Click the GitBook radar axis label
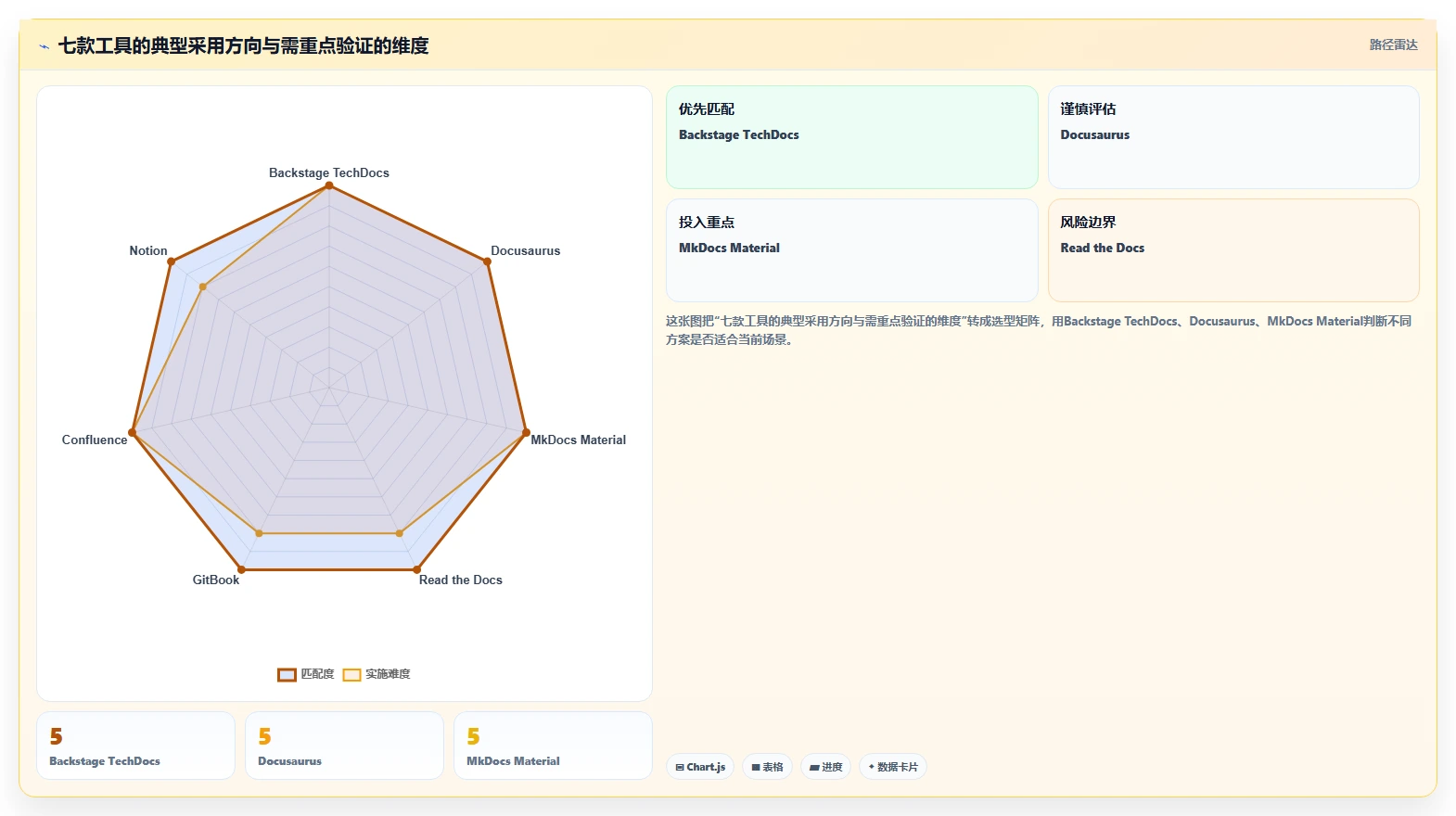 click(x=216, y=580)
